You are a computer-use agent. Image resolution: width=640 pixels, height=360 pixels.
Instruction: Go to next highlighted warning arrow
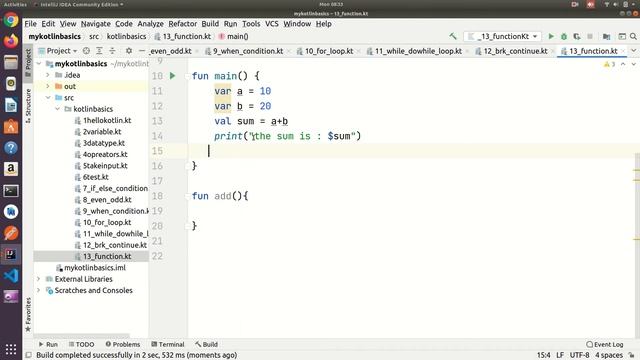pyautogui.click(x=633, y=64)
